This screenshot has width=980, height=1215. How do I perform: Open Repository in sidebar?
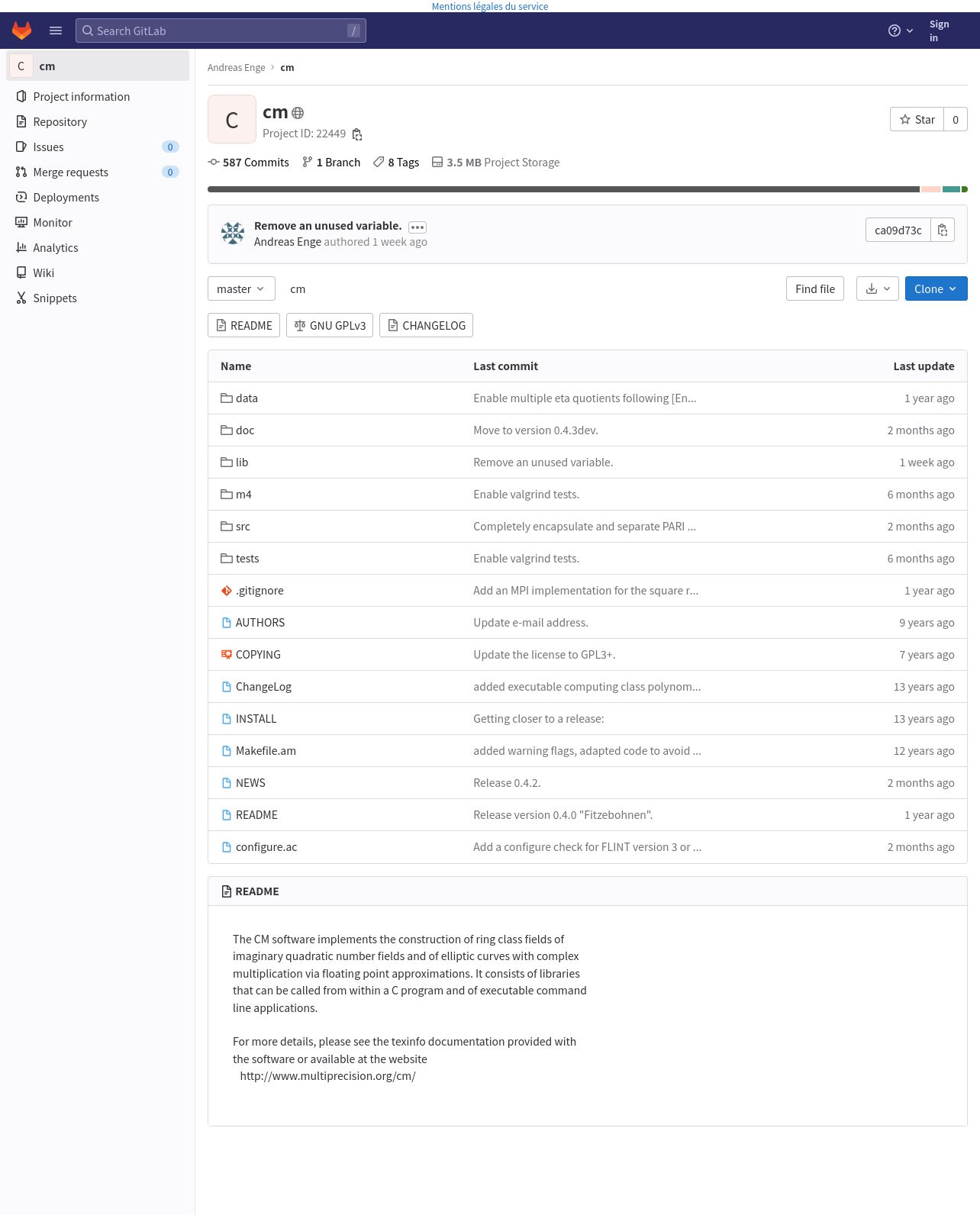pyautogui.click(x=98, y=122)
